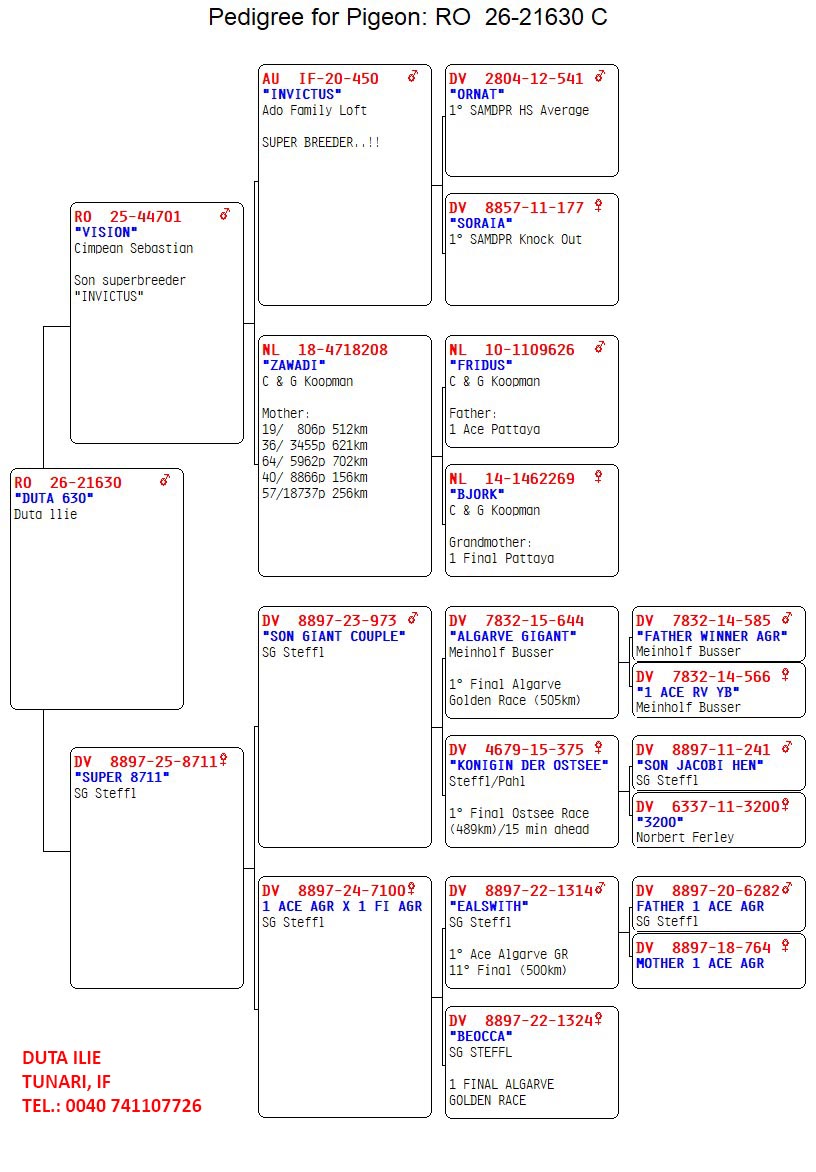816x1172 pixels.
Task: Click the pigeon name "ZAWADI"
Action: tap(294, 366)
